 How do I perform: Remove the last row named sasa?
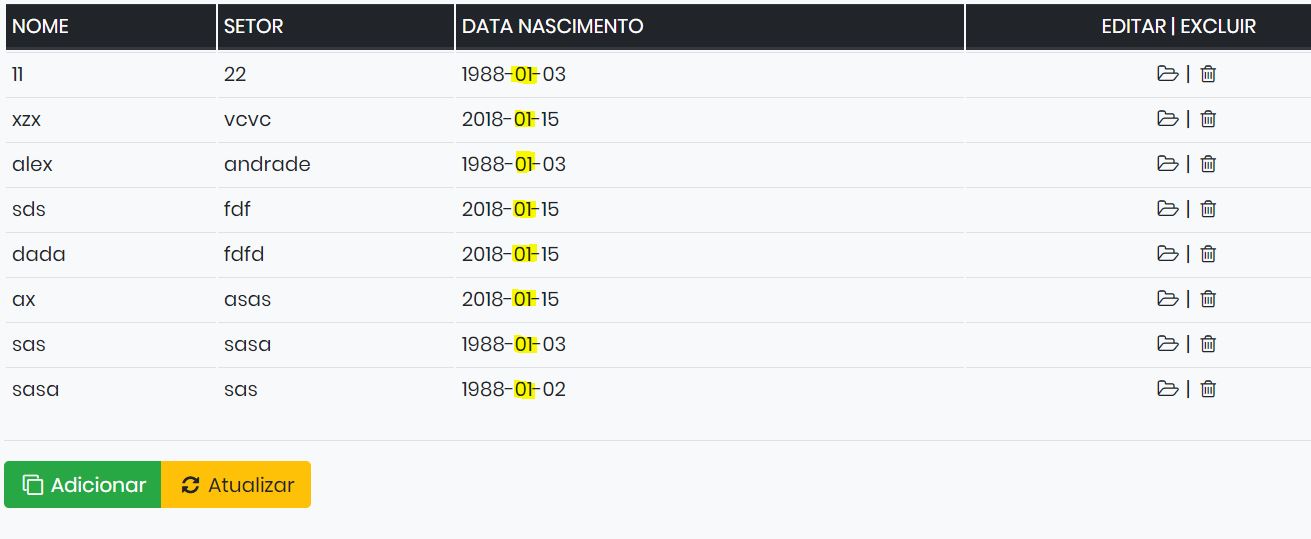coord(1208,388)
